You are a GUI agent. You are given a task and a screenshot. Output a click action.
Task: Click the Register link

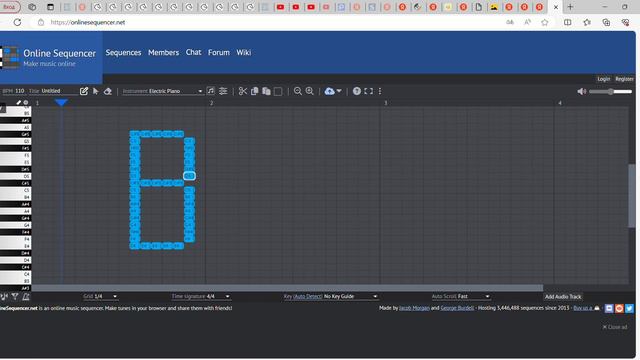624,79
